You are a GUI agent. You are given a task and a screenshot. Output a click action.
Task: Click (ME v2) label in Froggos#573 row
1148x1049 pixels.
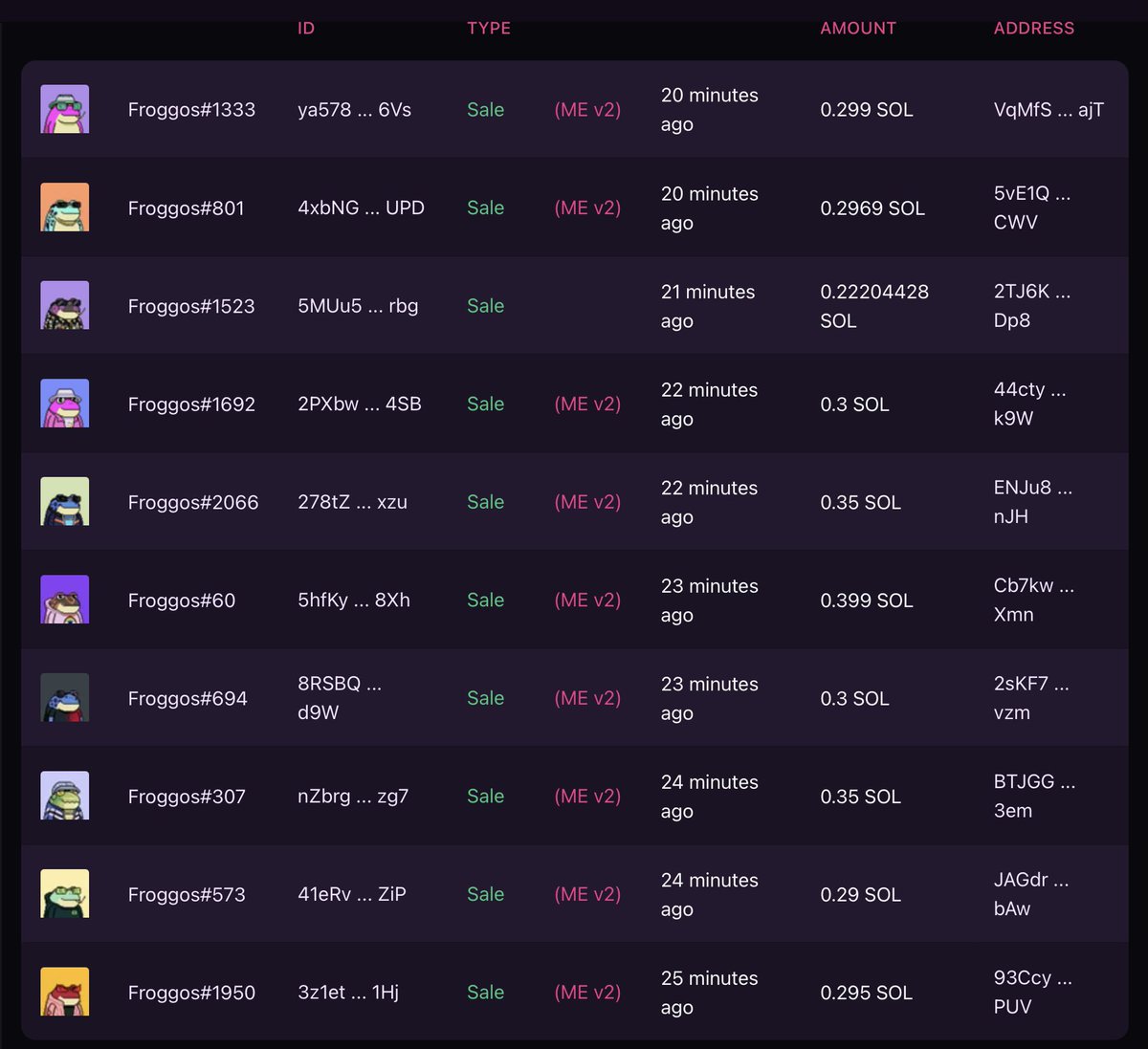pyautogui.click(x=587, y=894)
